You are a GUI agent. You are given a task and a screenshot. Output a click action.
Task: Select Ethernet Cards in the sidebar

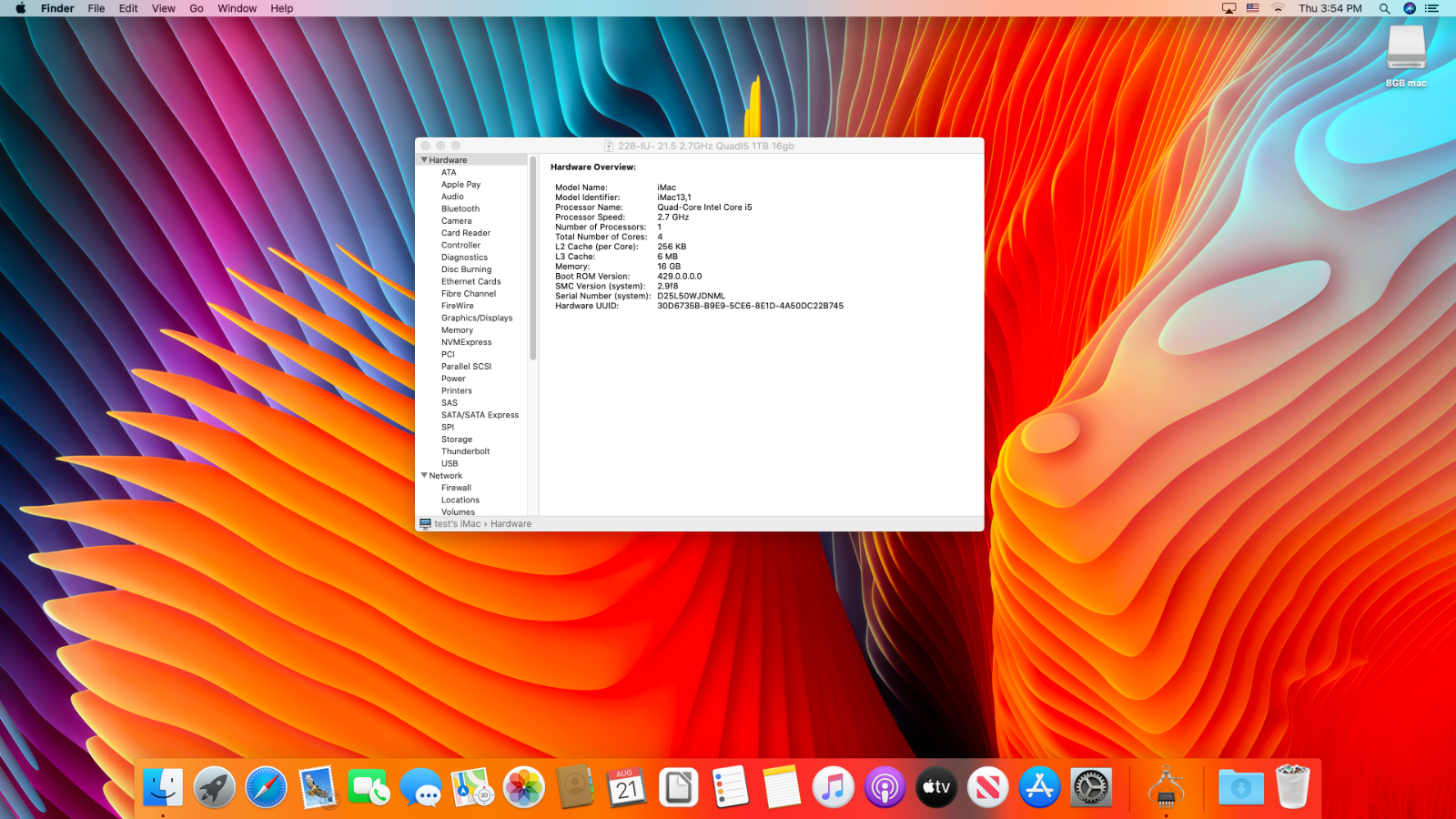[x=471, y=281]
